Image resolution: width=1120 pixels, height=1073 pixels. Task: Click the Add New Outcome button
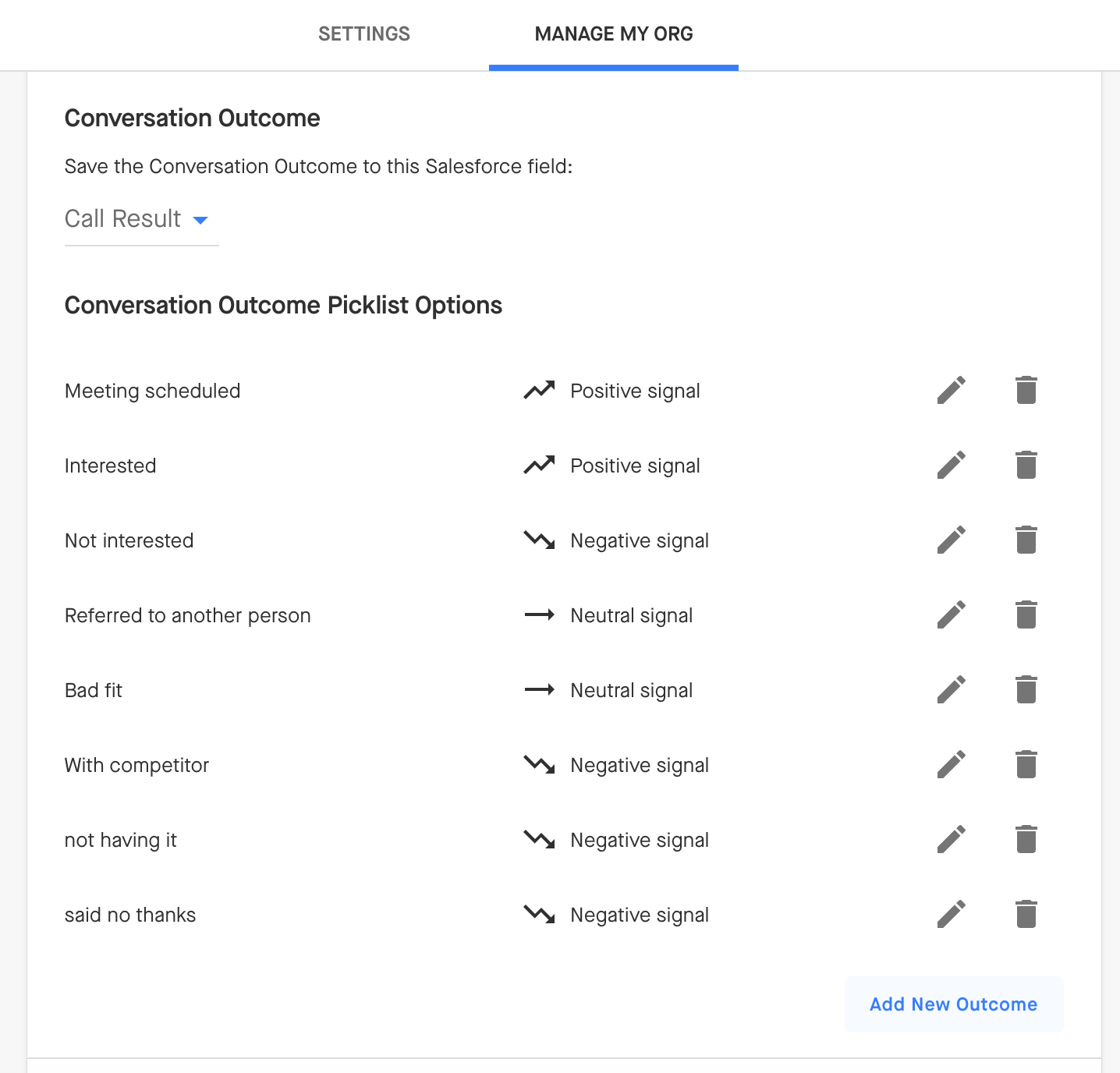pyautogui.click(x=953, y=1004)
